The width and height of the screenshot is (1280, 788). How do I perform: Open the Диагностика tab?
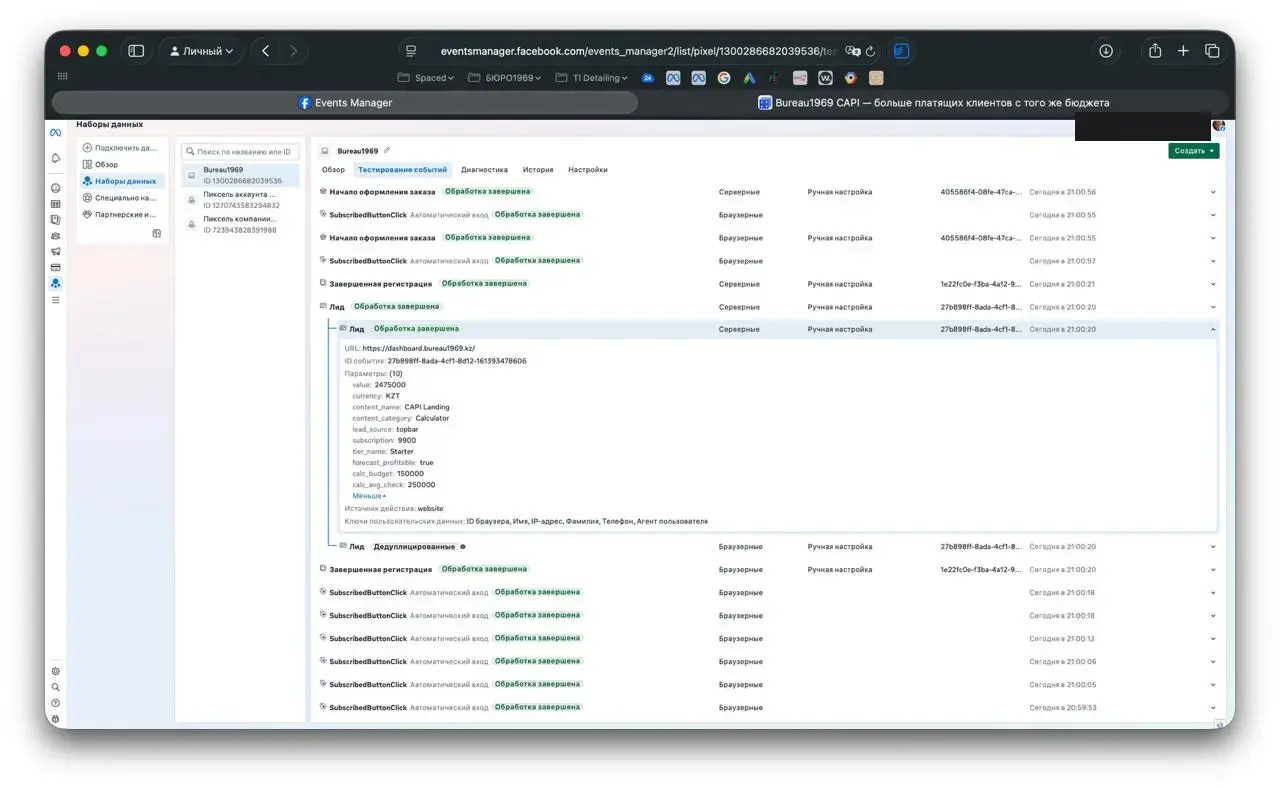click(484, 170)
